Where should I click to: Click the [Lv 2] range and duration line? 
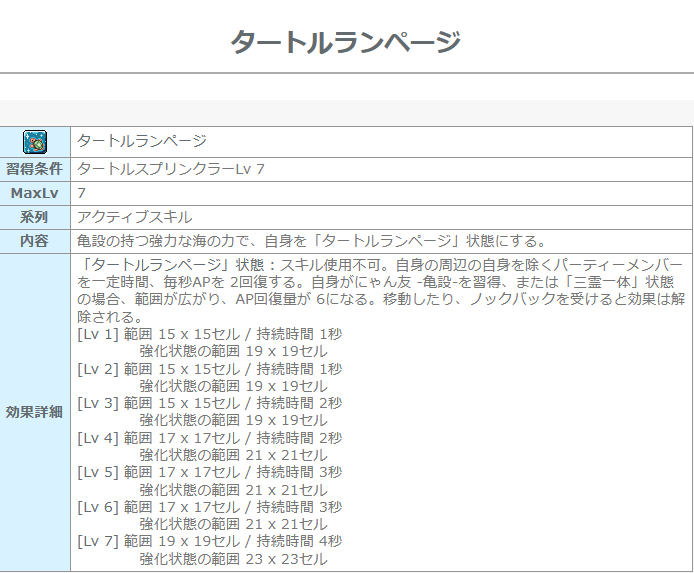(x=209, y=369)
